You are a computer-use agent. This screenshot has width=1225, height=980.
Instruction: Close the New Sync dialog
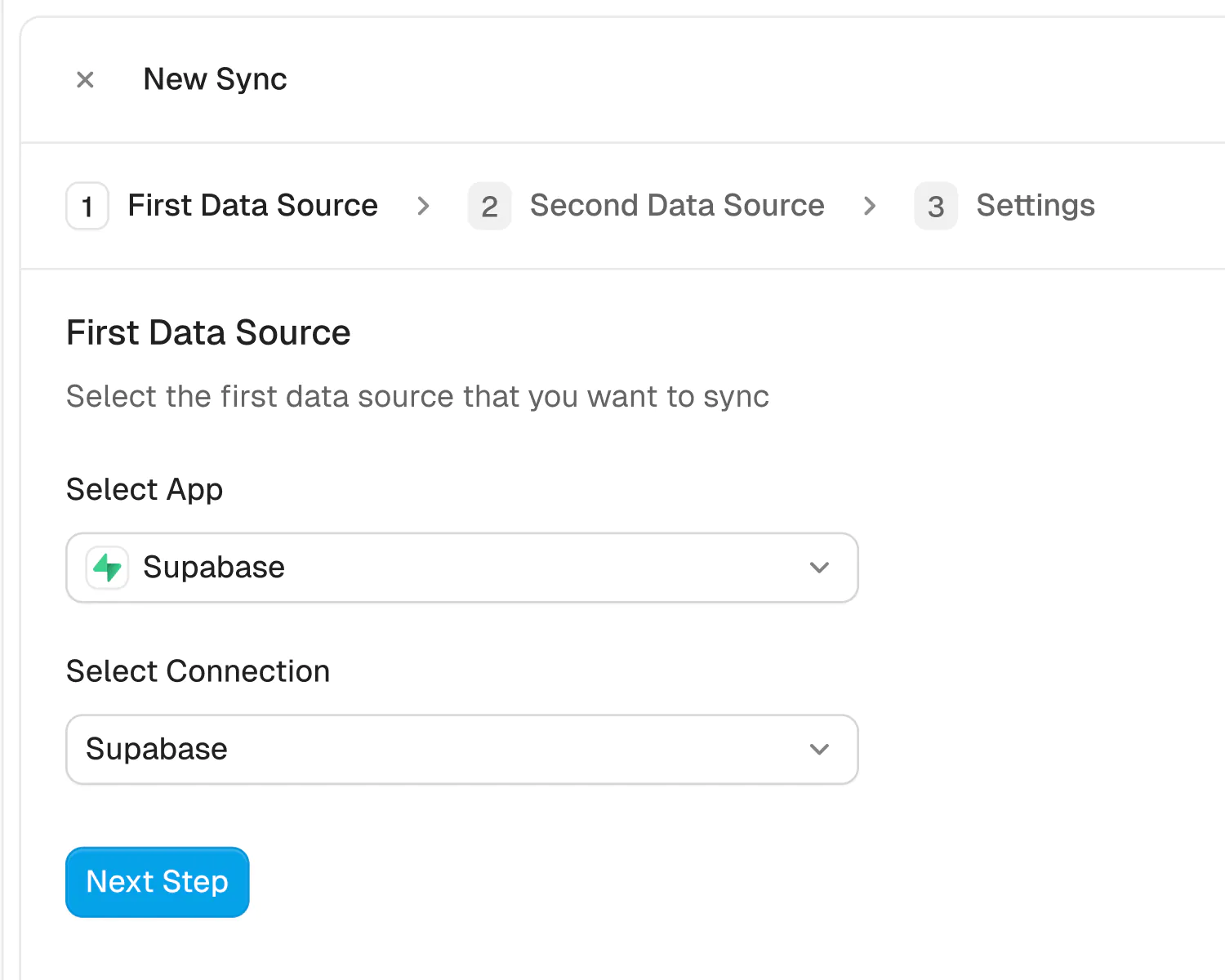click(x=85, y=80)
